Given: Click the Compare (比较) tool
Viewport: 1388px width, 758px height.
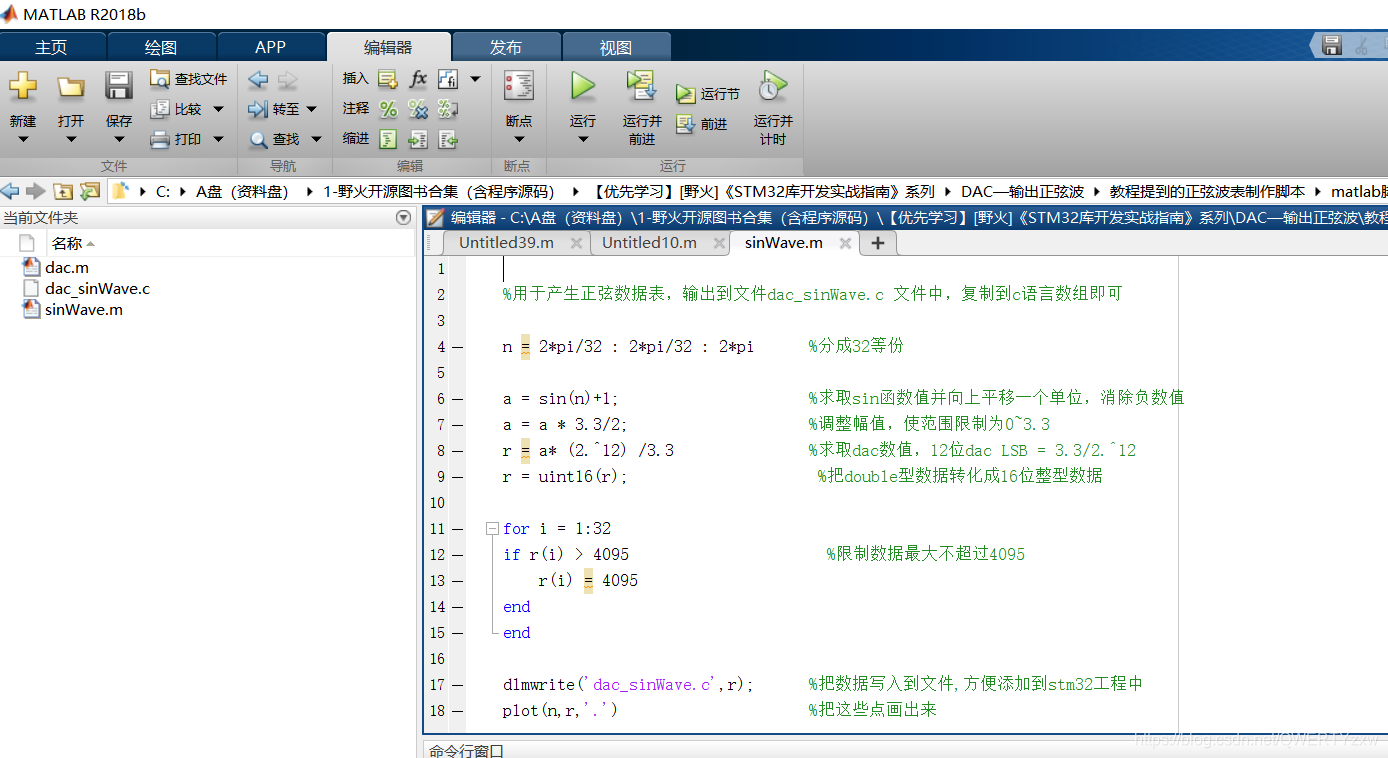Looking at the screenshot, I should 176,109.
